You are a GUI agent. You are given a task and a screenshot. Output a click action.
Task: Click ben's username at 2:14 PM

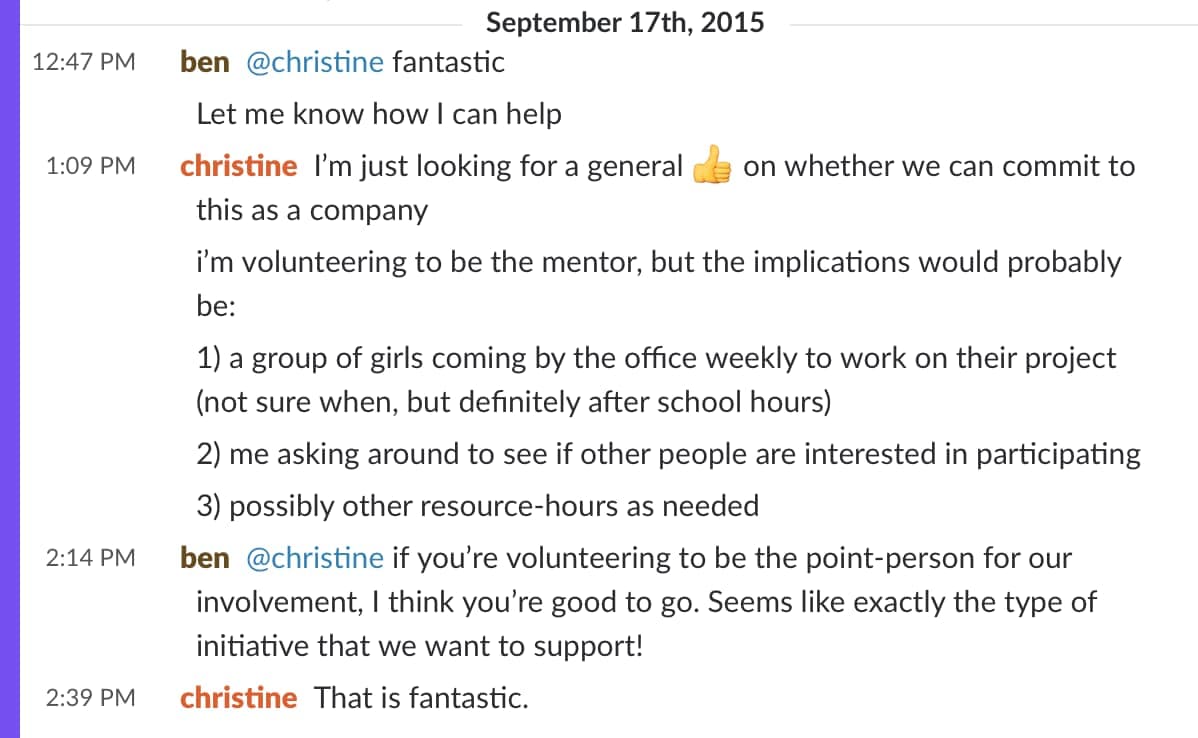click(x=205, y=558)
